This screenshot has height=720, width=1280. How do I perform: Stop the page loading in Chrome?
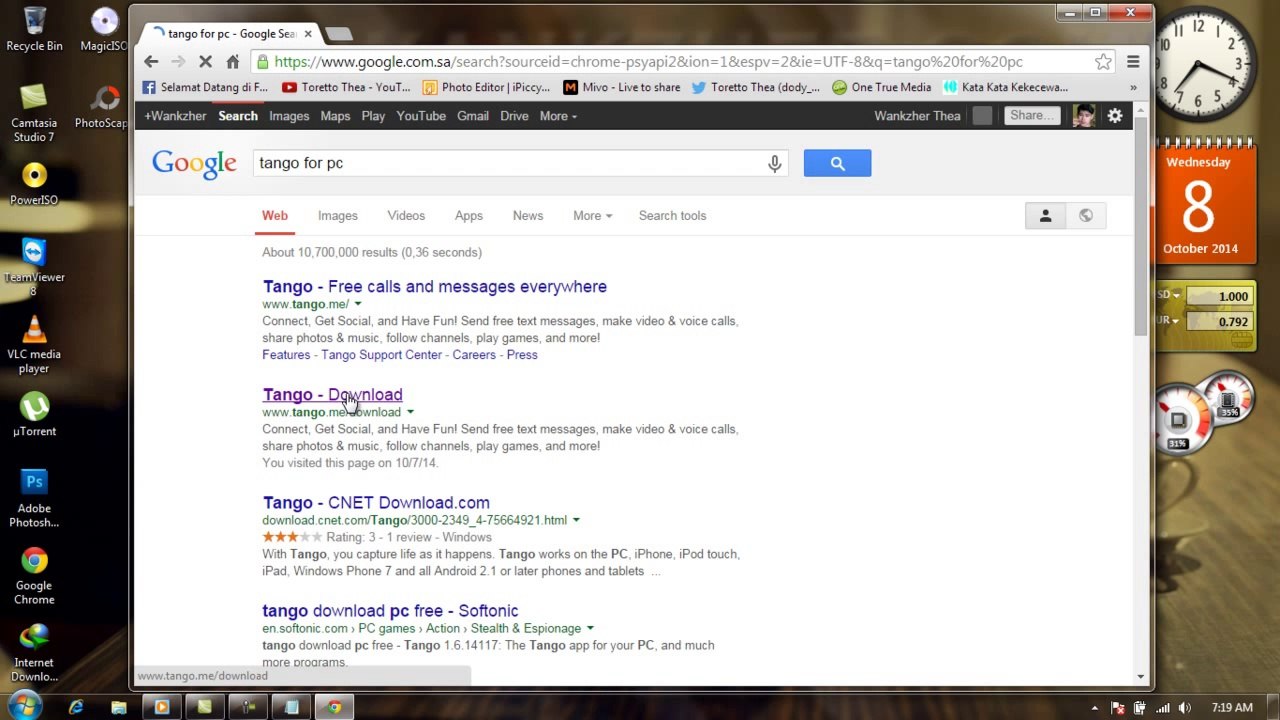205,62
